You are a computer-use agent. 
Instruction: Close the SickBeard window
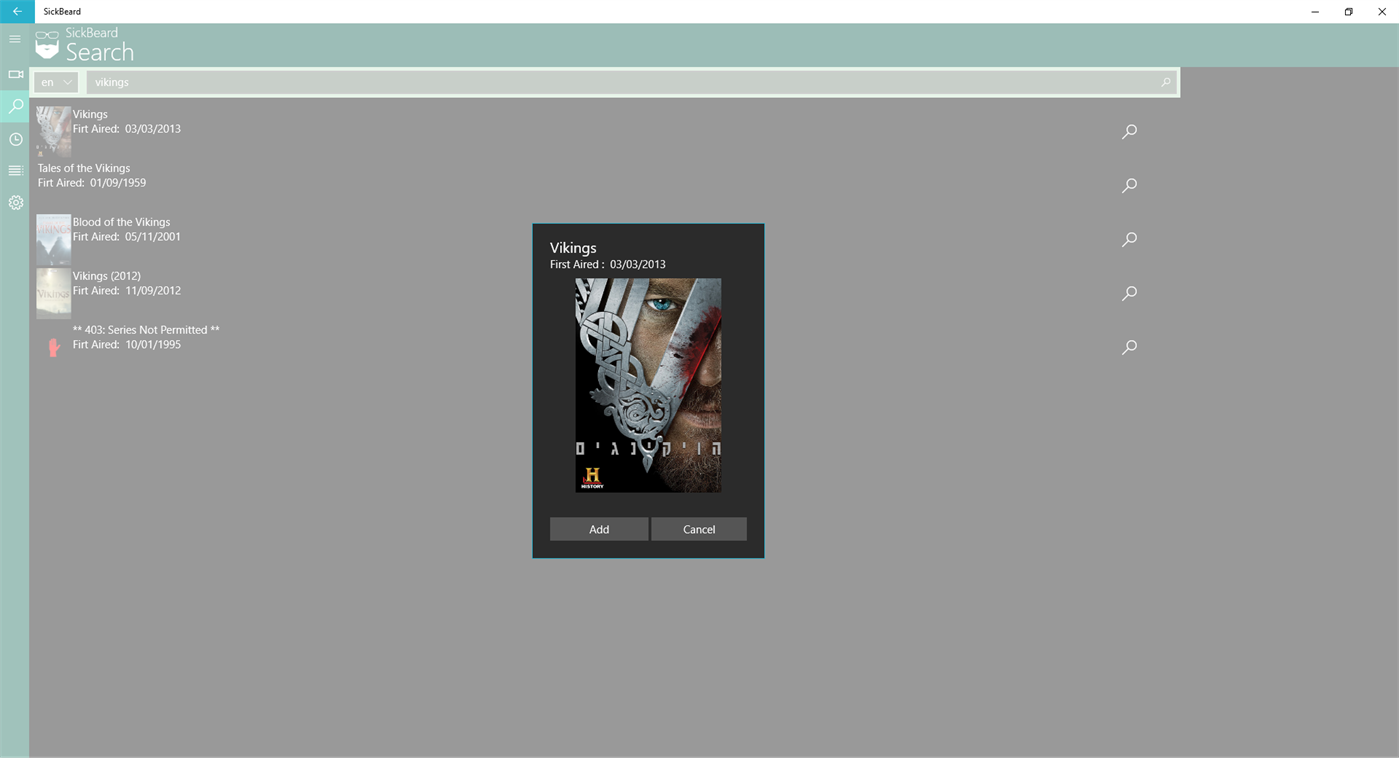[x=1382, y=11]
